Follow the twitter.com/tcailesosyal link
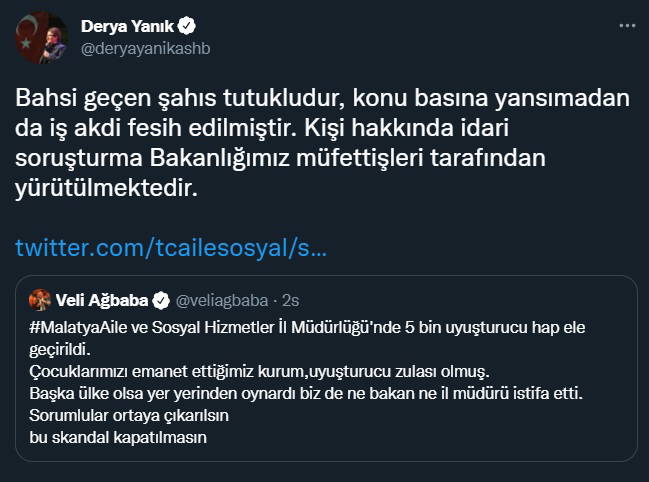Screen dimensions: 649x482 [172, 246]
